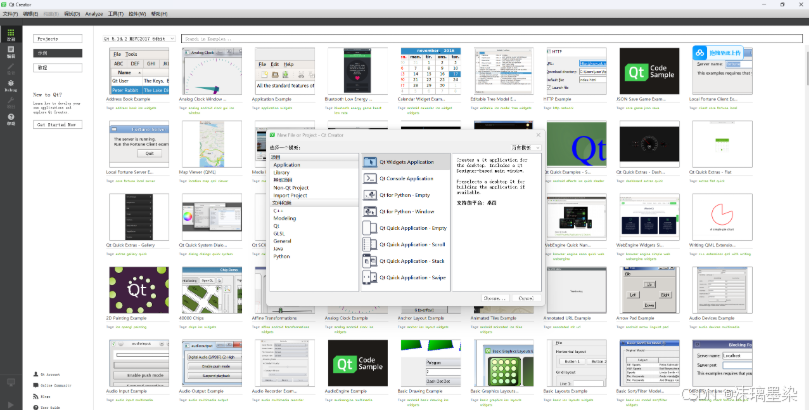Open the Help menu in menu bar
Screen dimensions: 809x410
pyautogui.click(x=159, y=14)
